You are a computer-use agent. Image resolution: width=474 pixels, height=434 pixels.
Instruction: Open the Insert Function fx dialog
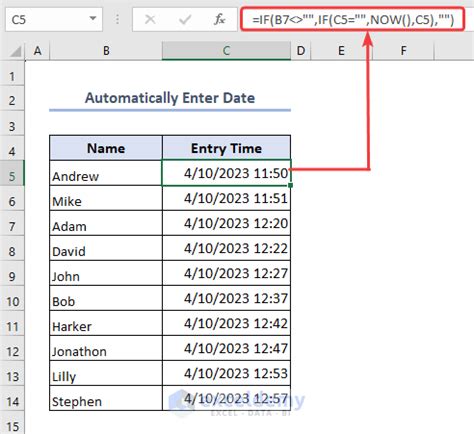219,20
